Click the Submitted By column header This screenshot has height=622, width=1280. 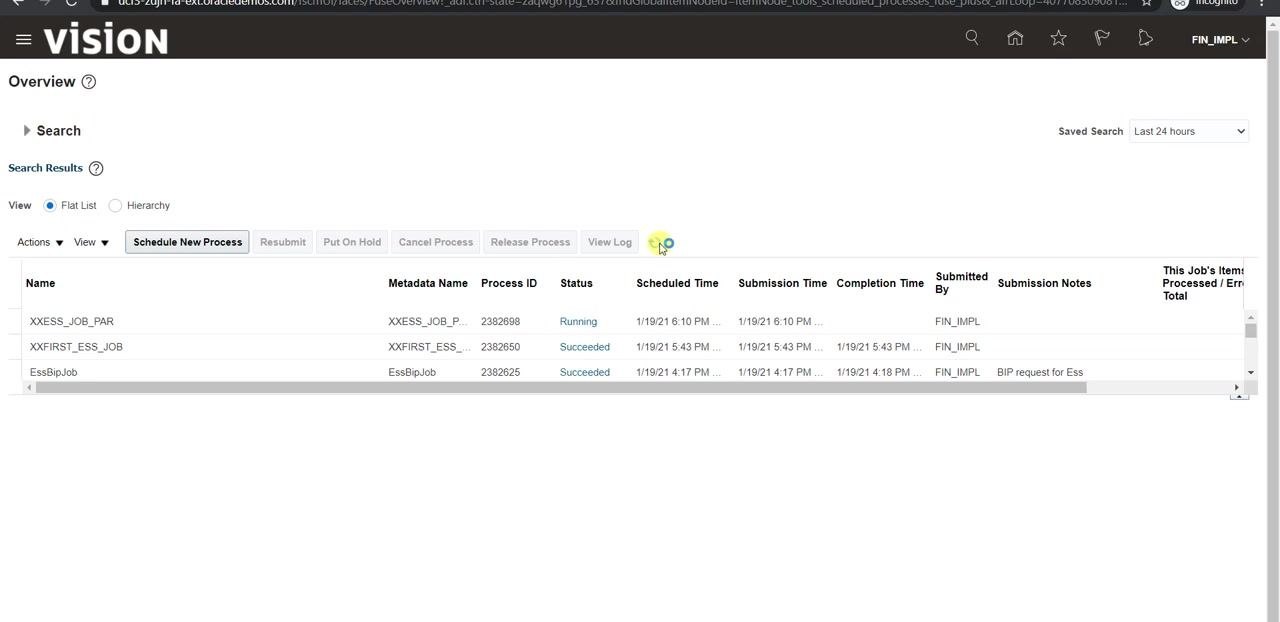(961, 283)
